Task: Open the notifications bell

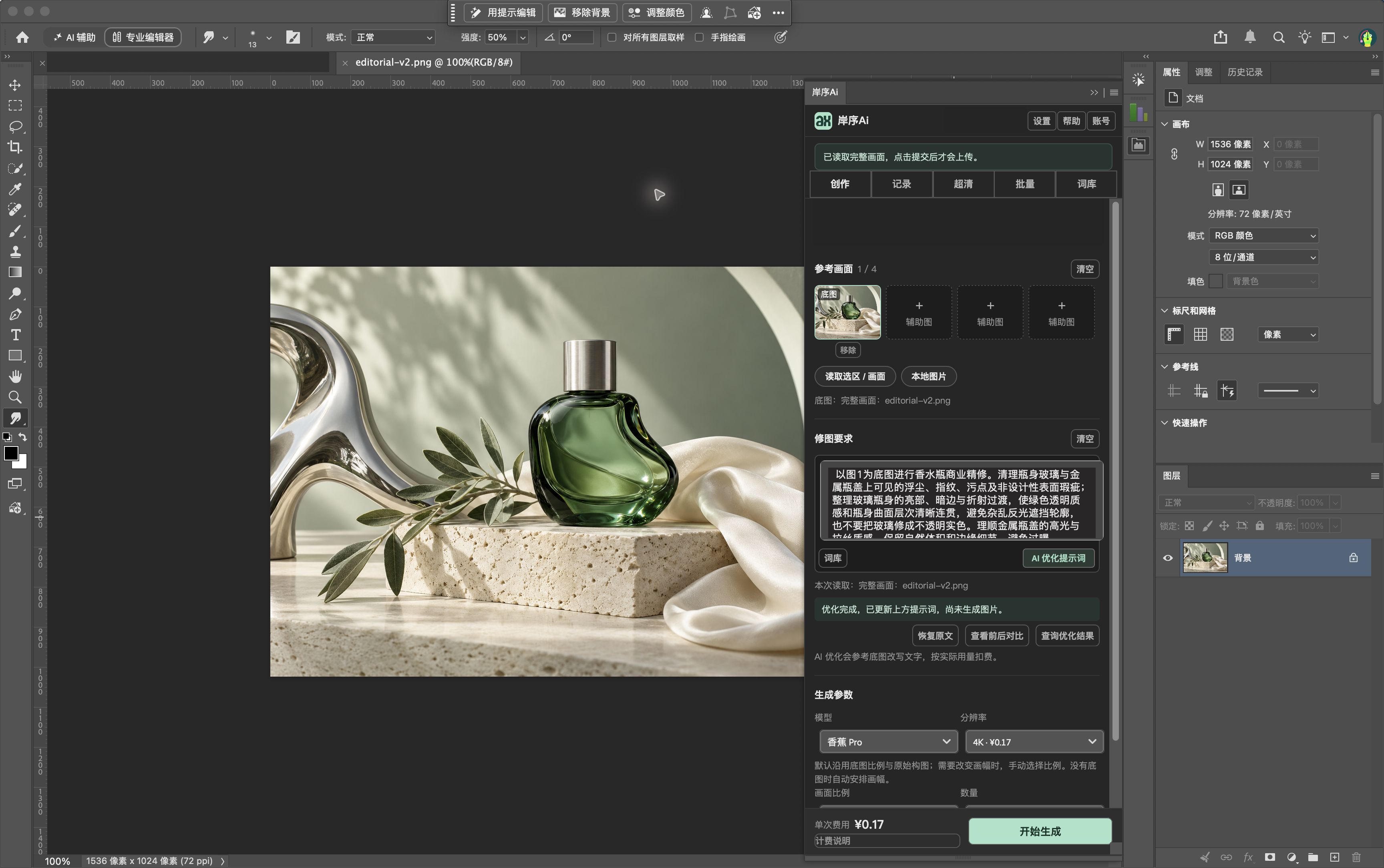Action: 1250,37
